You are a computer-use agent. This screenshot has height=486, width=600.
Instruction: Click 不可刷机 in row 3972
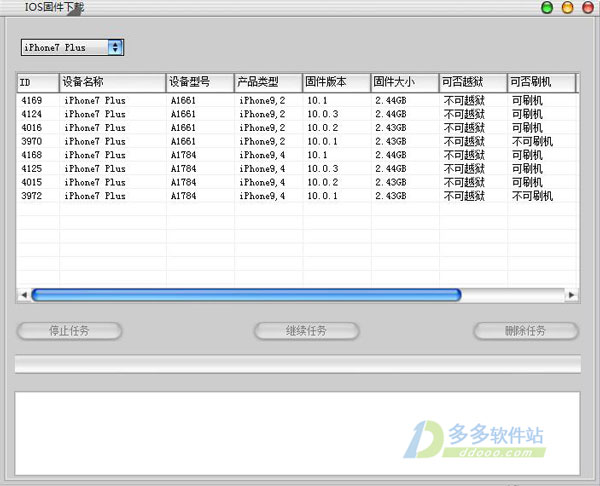(532, 196)
